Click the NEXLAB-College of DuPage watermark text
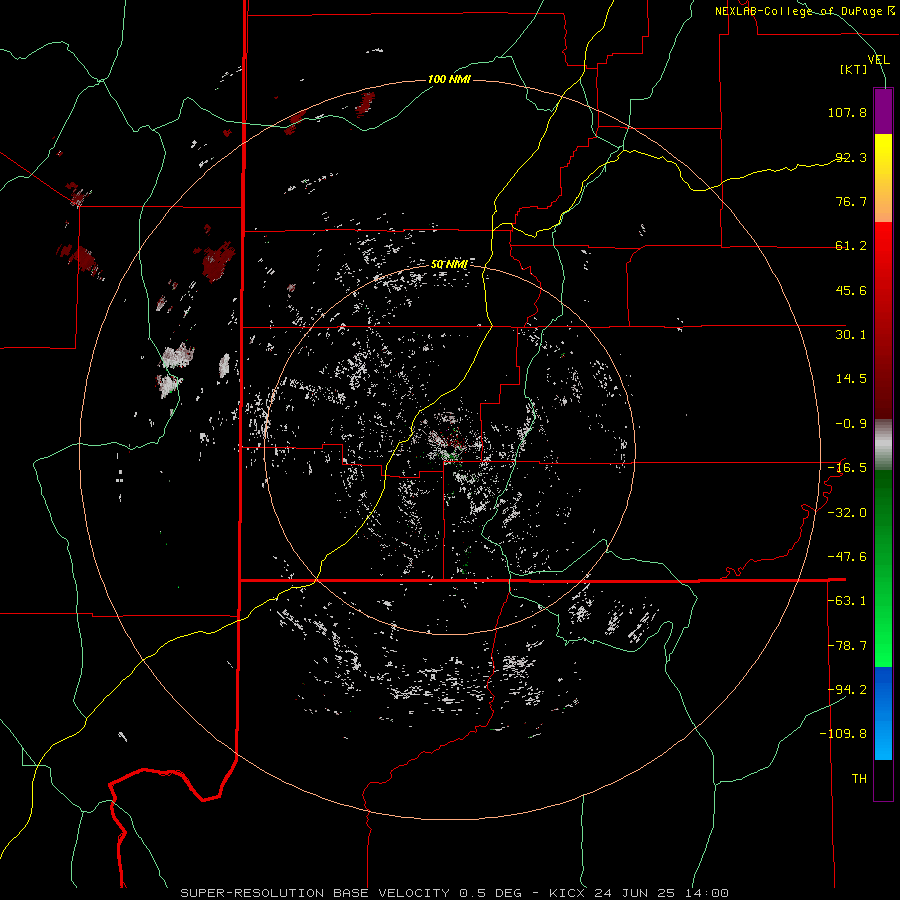 (x=804, y=11)
